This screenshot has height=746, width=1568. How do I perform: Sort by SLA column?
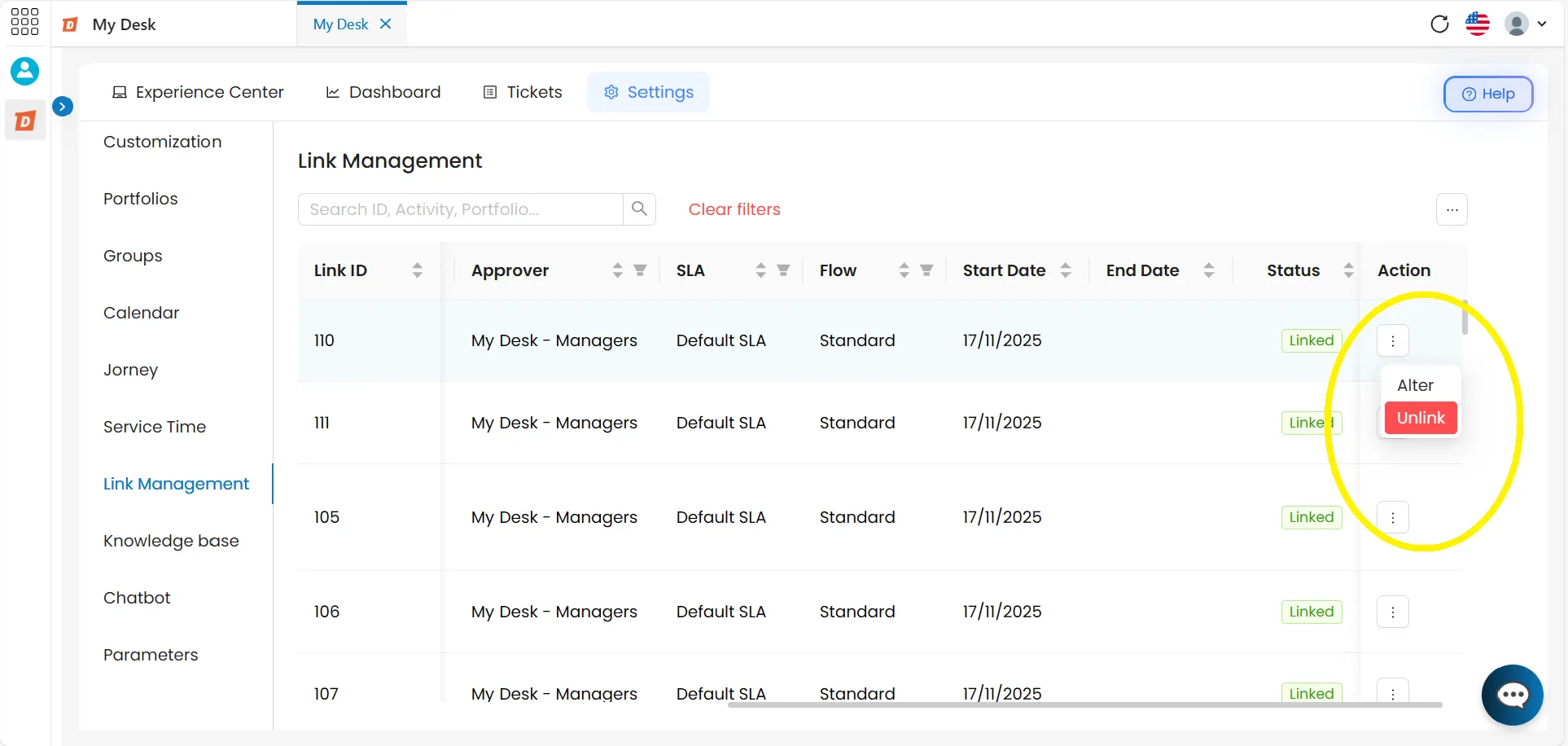pos(760,270)
